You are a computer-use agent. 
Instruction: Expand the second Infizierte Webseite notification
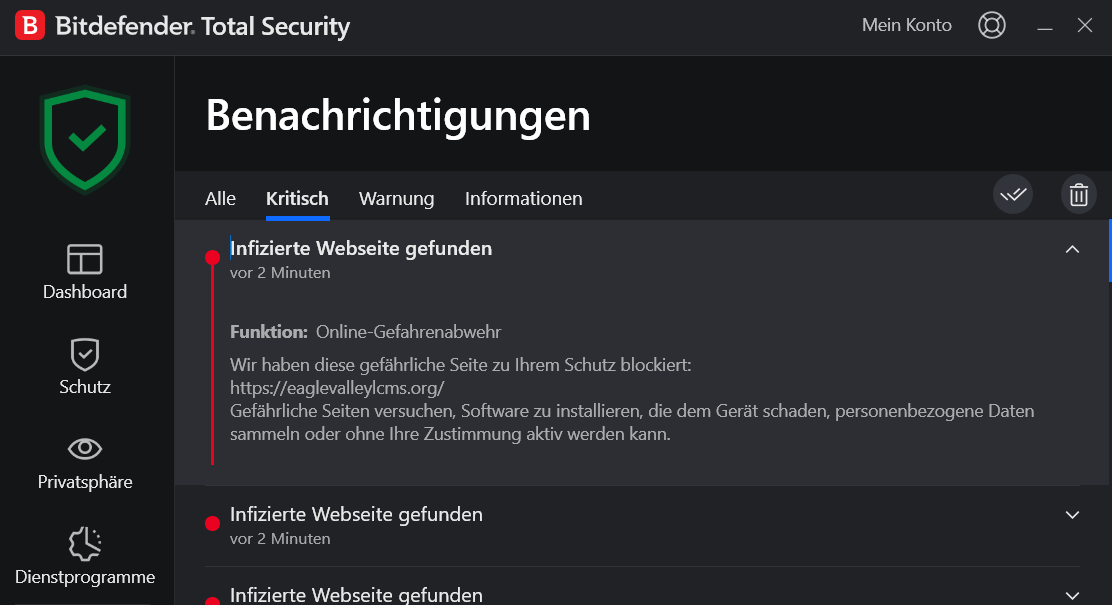click(1072, 515)
